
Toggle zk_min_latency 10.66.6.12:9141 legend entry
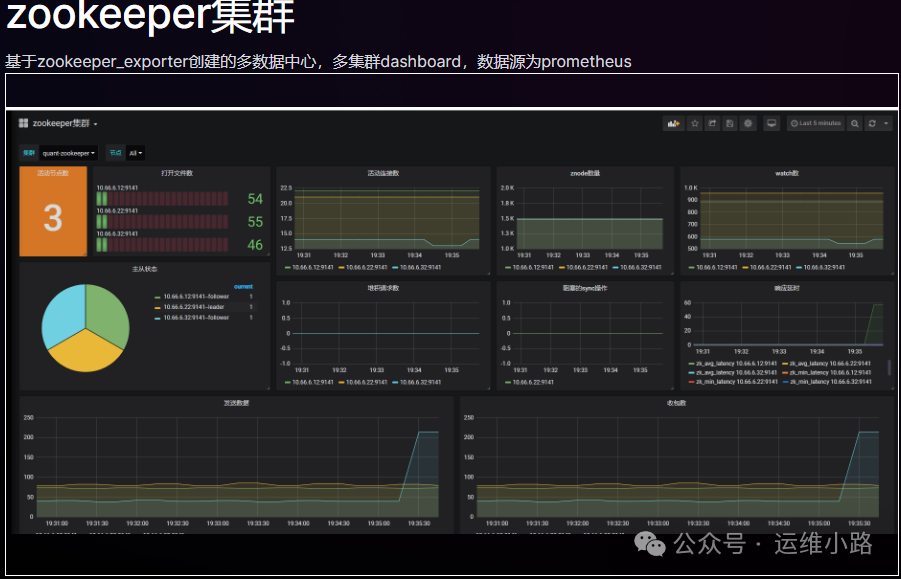click(x=824, y=372)
